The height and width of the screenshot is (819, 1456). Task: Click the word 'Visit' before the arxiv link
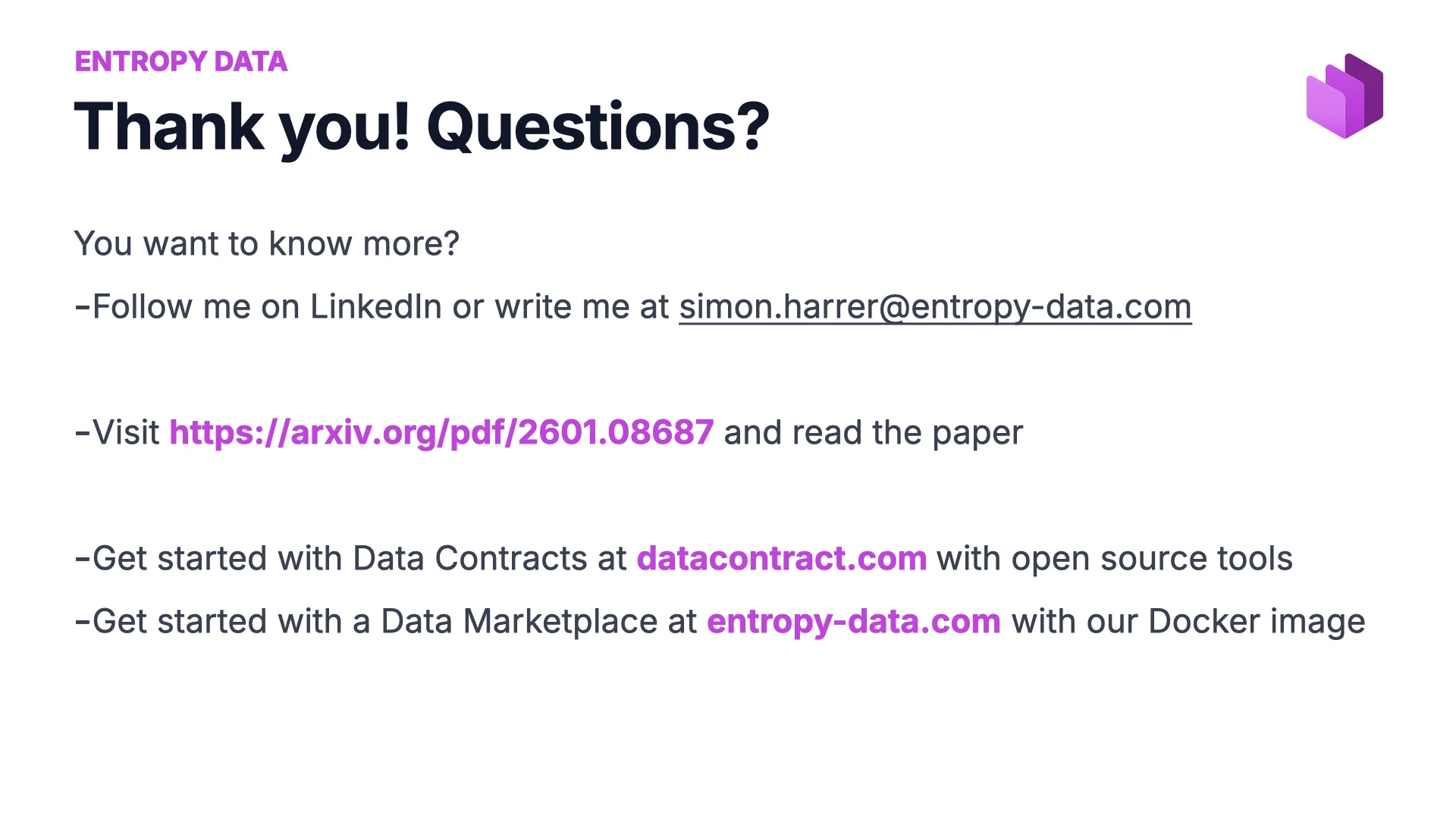126,433
